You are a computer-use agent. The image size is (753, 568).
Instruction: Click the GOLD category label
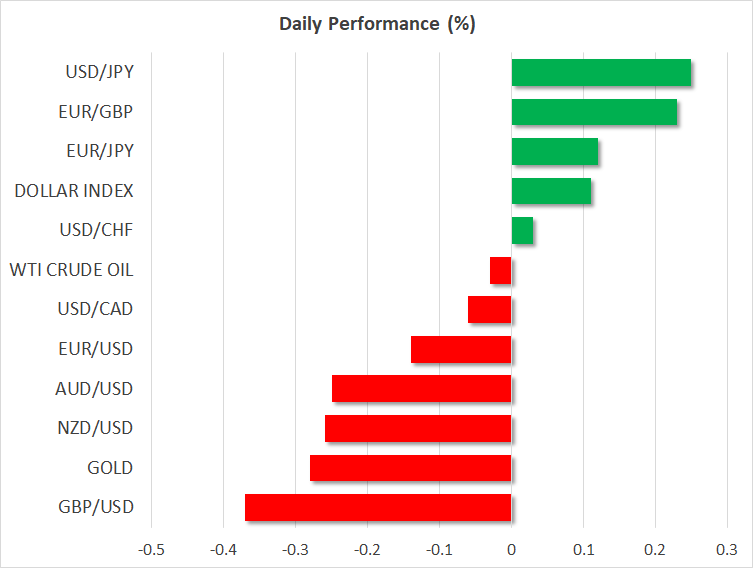pyautogui.click(x=109, y=468)
